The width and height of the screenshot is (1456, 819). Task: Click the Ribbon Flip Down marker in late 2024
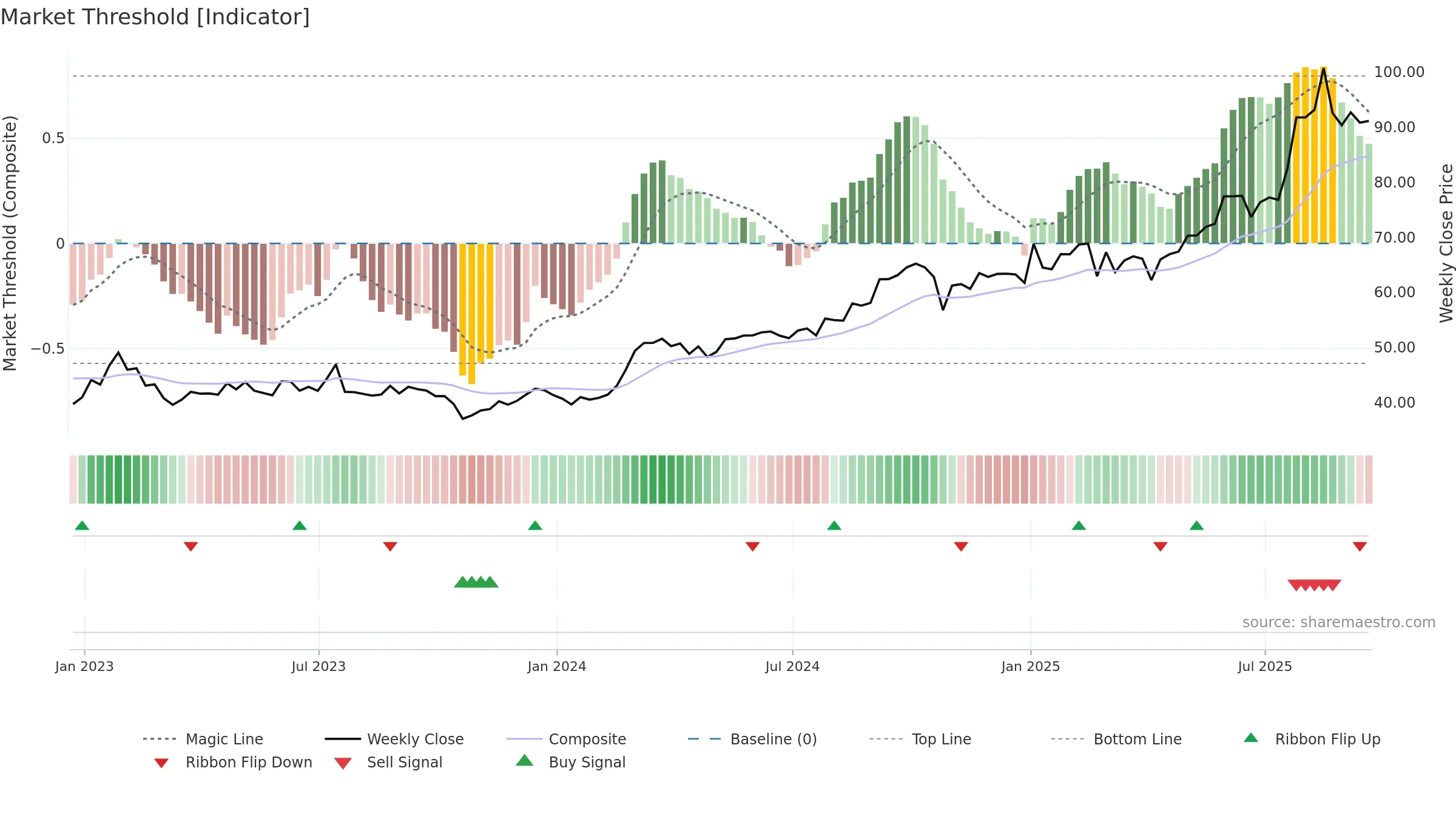tap(961, 547)
